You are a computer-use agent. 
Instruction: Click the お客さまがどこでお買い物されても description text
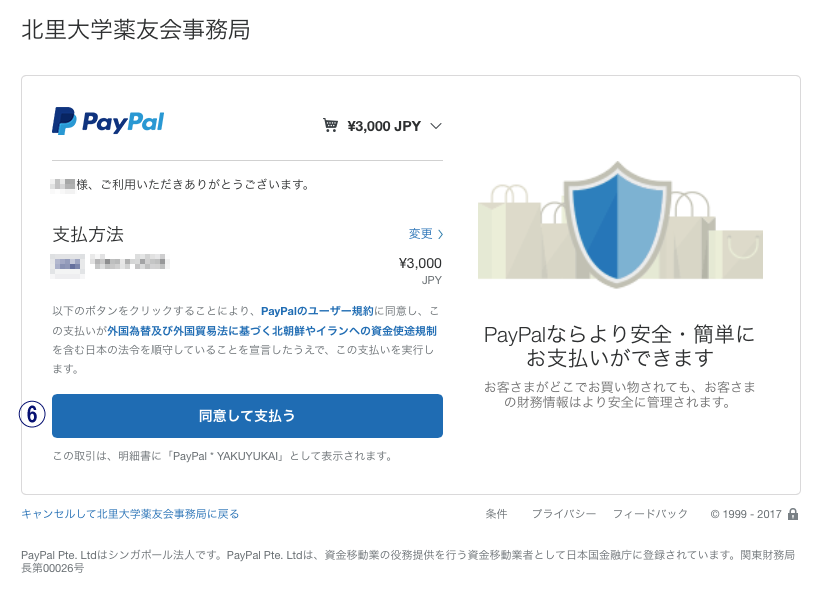click(x=619, y=395)
